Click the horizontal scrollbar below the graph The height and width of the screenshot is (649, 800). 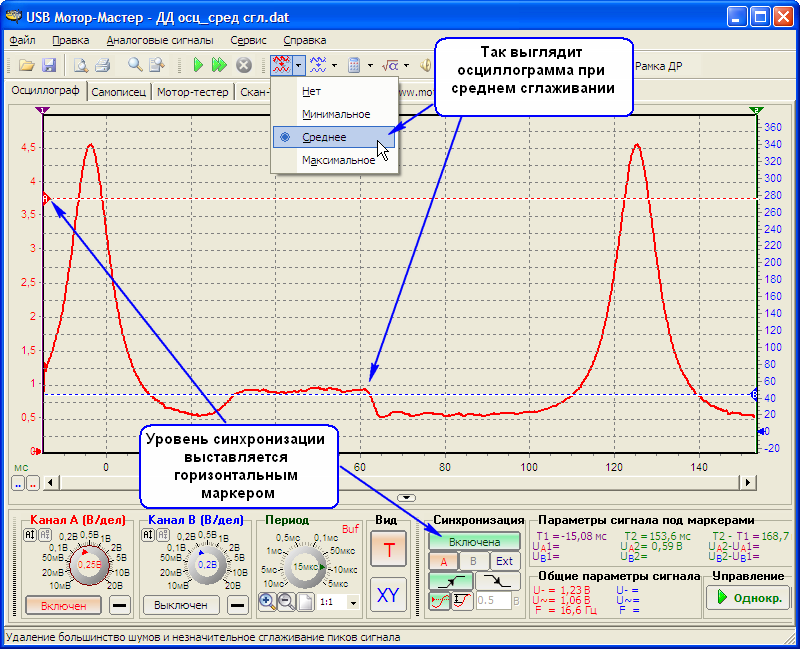point(400,482)
